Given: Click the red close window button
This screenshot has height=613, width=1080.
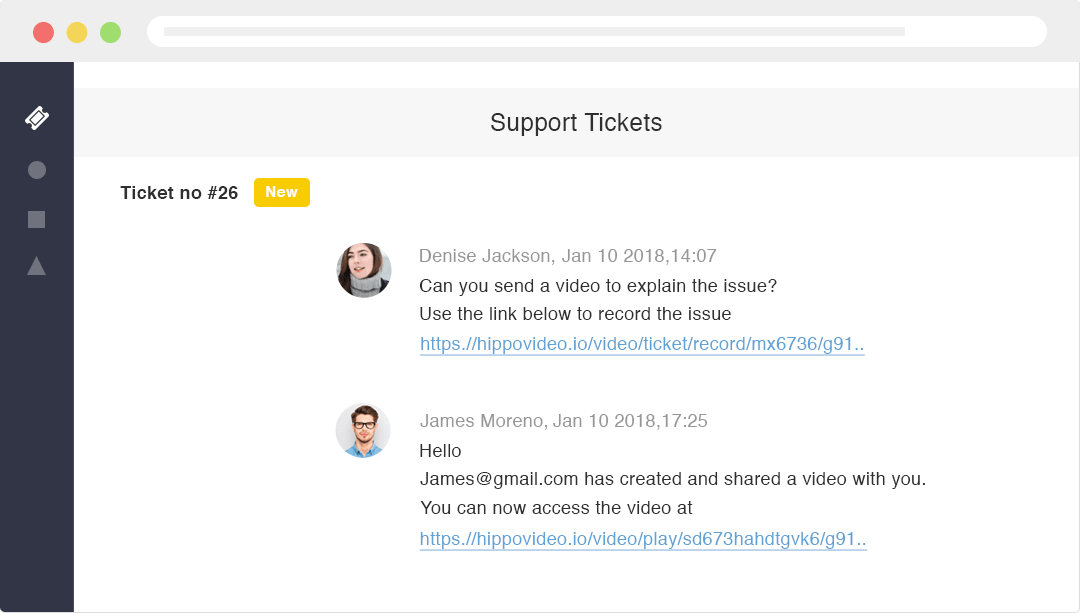Looking at the screenshot, I should pos(43,32).
